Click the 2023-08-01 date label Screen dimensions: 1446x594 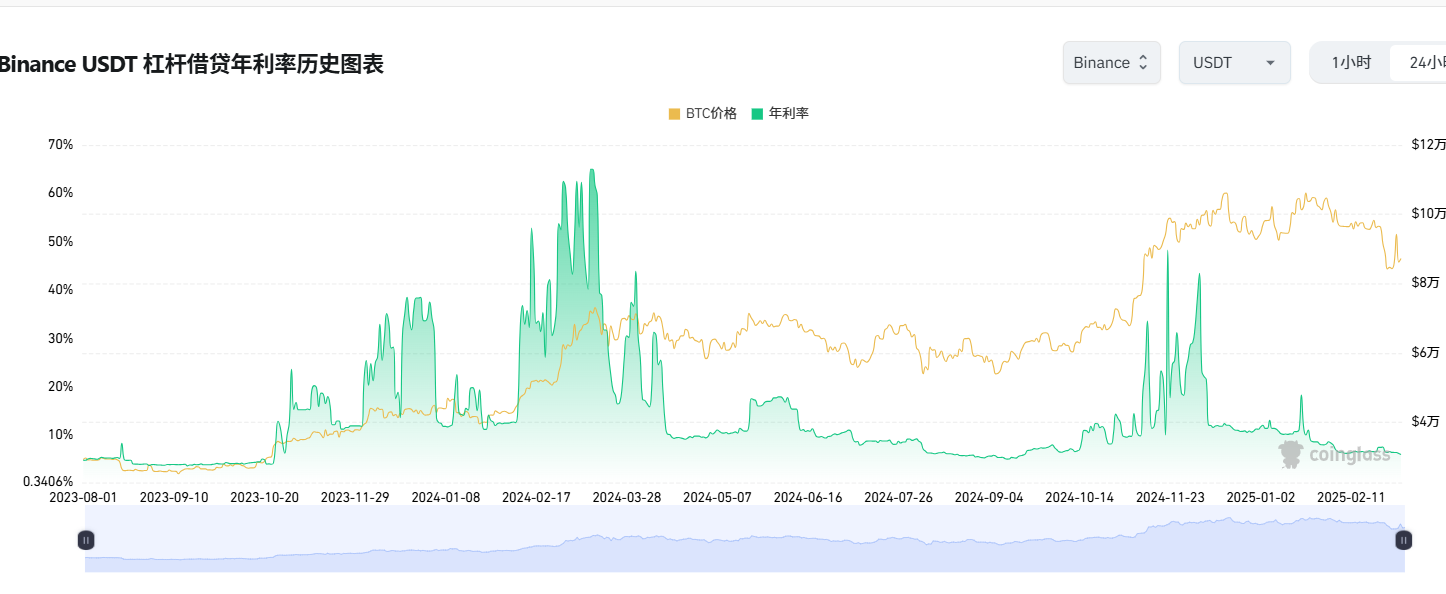pyautogui.click(x=83, y=497)
